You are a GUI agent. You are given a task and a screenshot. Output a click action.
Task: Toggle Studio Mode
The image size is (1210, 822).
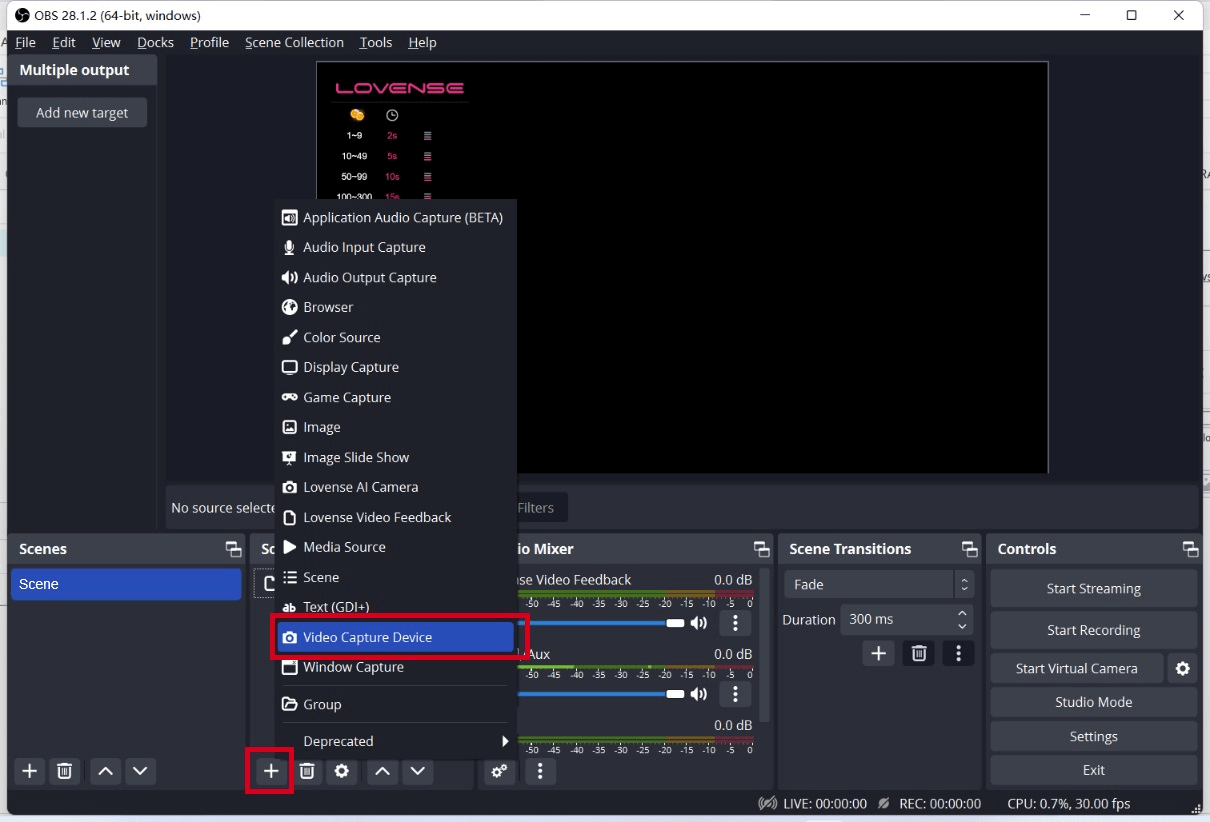click(x=1093, y=702)
